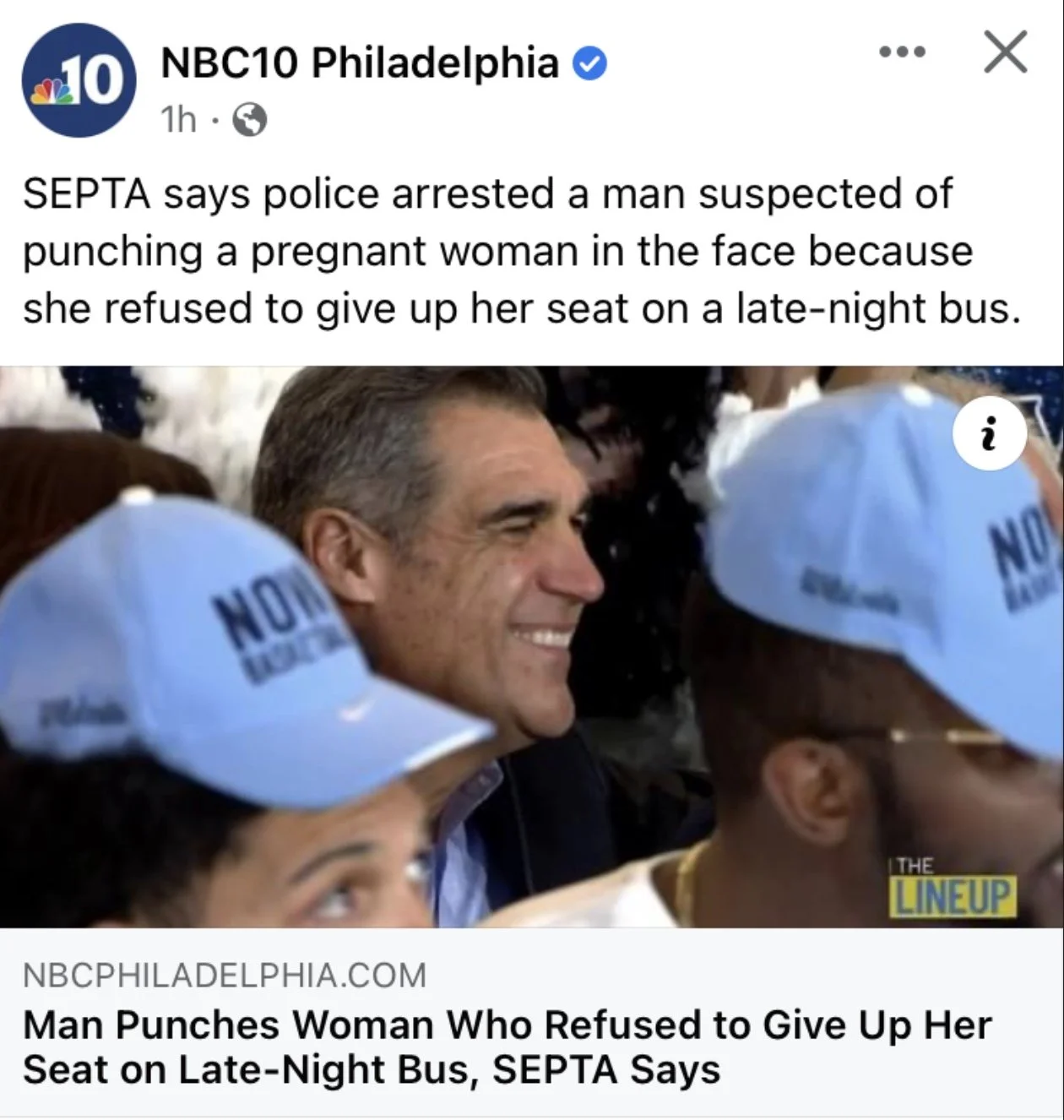Click the post text starting 'SEPTA says police'

tap(522, 251)
